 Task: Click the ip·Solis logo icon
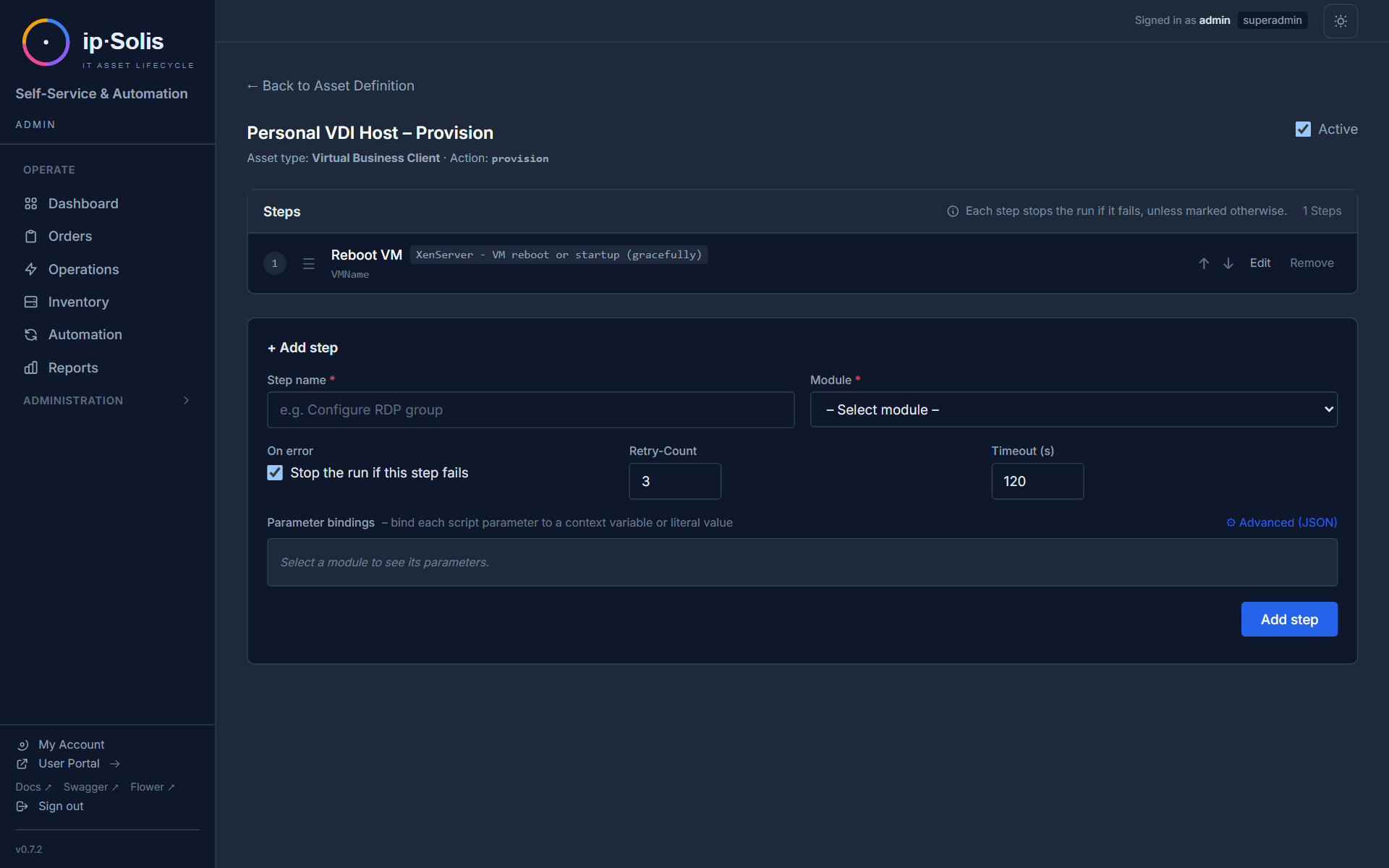coord(46,42)
